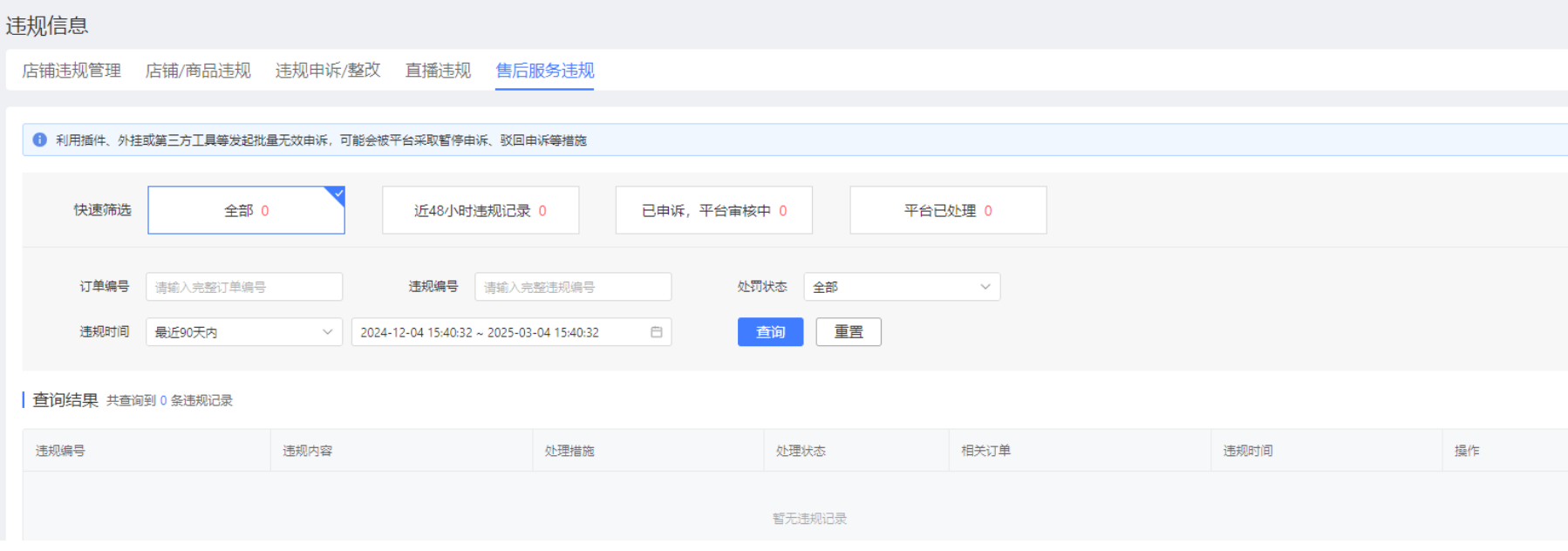This screenshot has width=1568, height=551.
Task: Click the calendar icon in the date range field
Action: (x=657, y=332)
